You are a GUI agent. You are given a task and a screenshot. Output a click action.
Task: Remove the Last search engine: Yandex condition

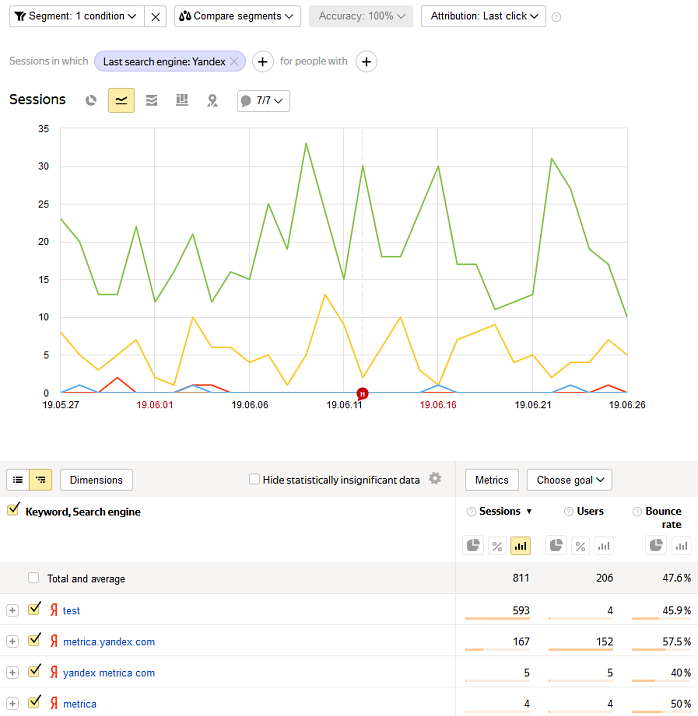point(234,62)
